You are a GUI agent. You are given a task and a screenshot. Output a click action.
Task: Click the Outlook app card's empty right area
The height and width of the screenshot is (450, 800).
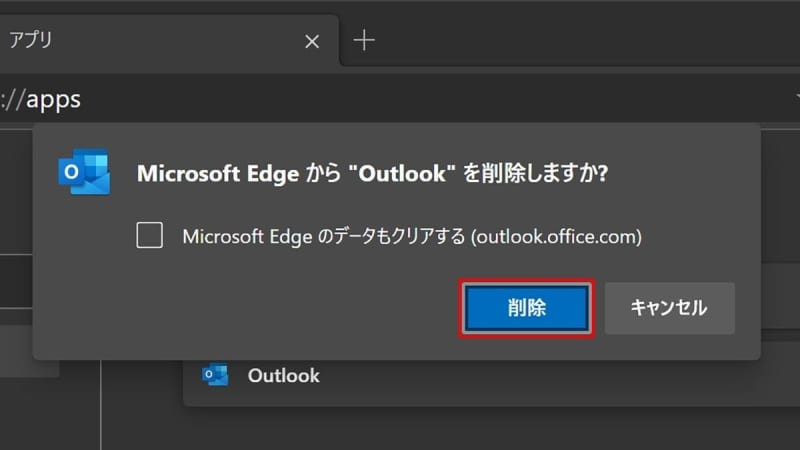click(561, 383)
